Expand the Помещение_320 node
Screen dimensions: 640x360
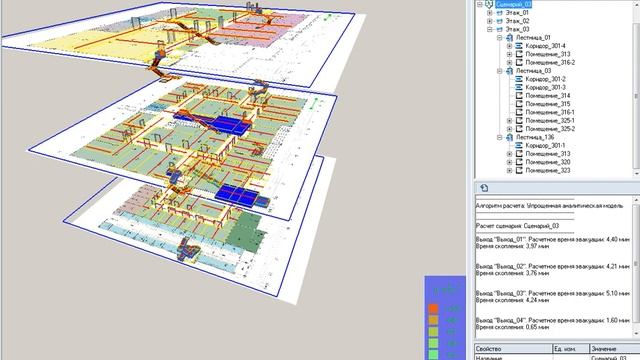(509, 162)
